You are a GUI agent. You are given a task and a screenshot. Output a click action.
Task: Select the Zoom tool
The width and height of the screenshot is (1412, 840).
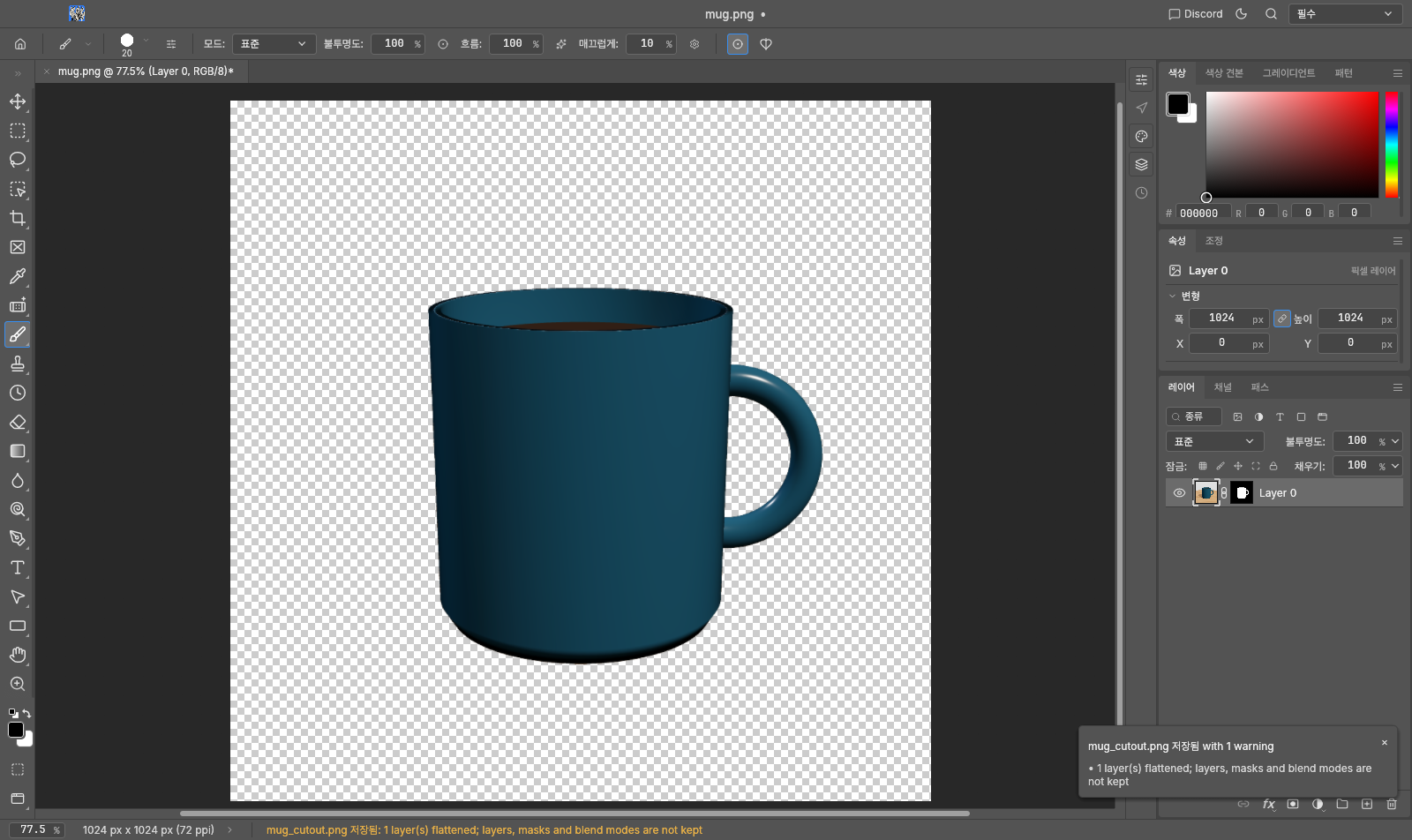[x=18, y=684]
